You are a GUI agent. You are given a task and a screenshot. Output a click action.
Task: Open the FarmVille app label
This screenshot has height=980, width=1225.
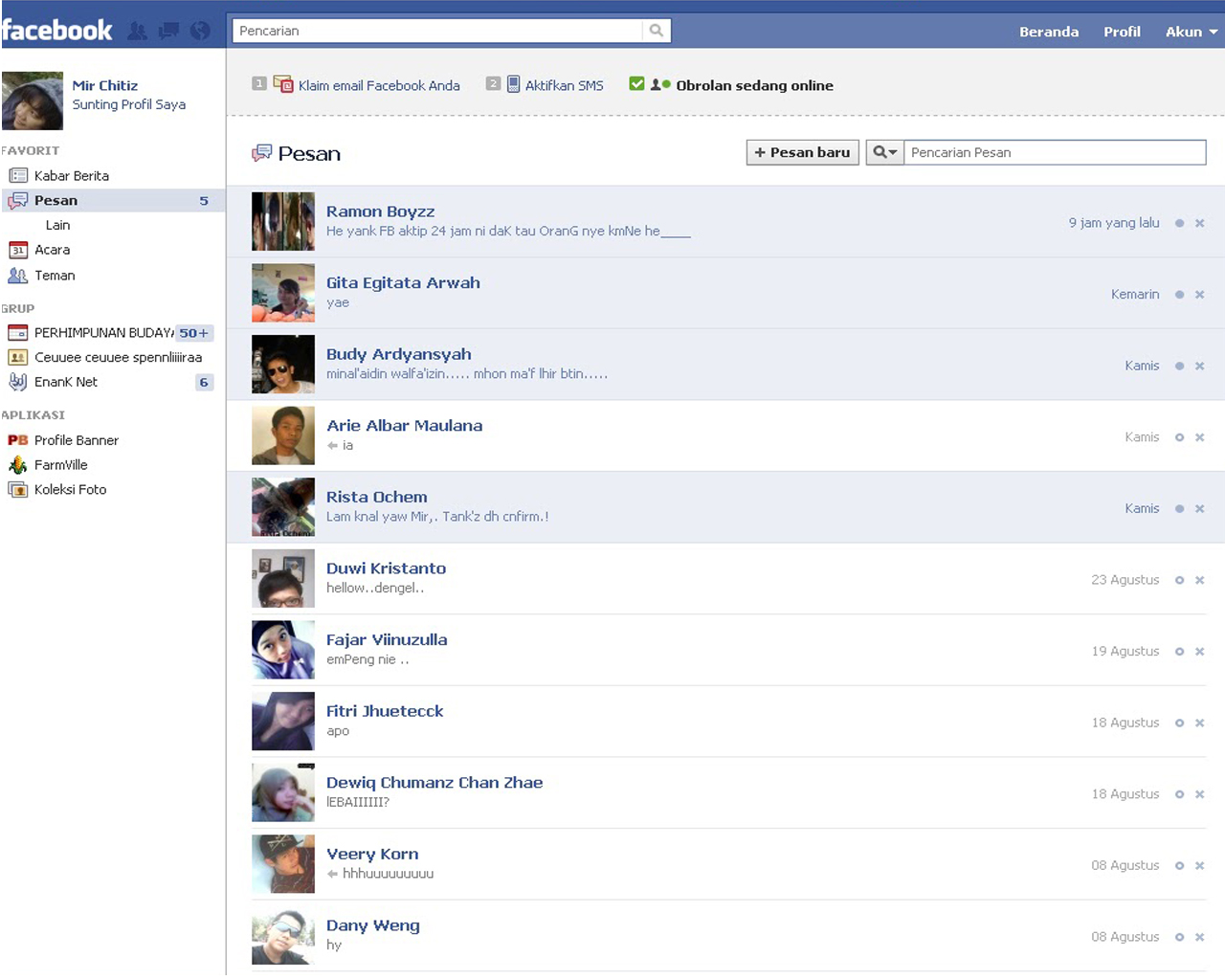[x=61, y=465]
